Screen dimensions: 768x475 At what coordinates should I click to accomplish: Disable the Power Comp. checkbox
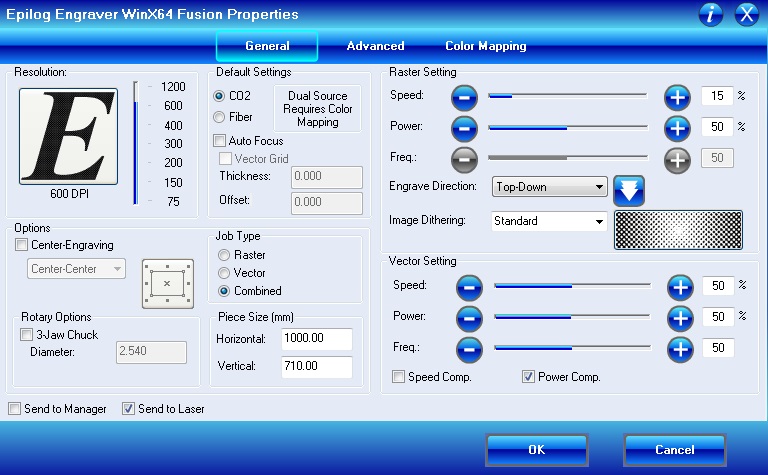click(x=528, y=377)
